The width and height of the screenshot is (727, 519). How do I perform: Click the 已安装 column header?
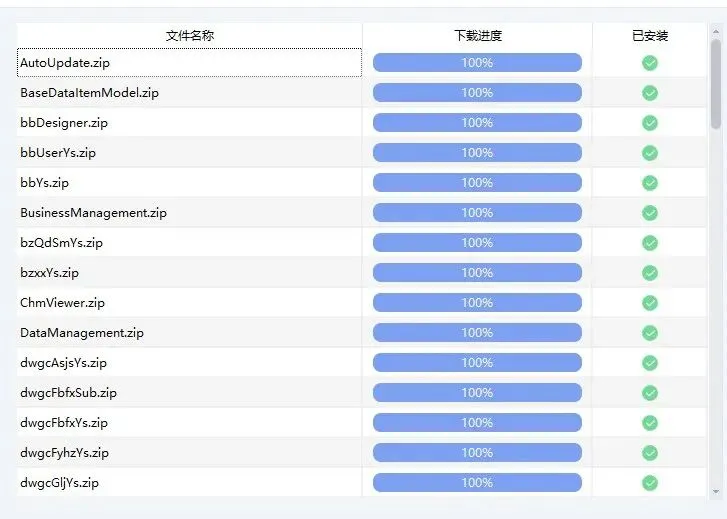coord(650,36)
